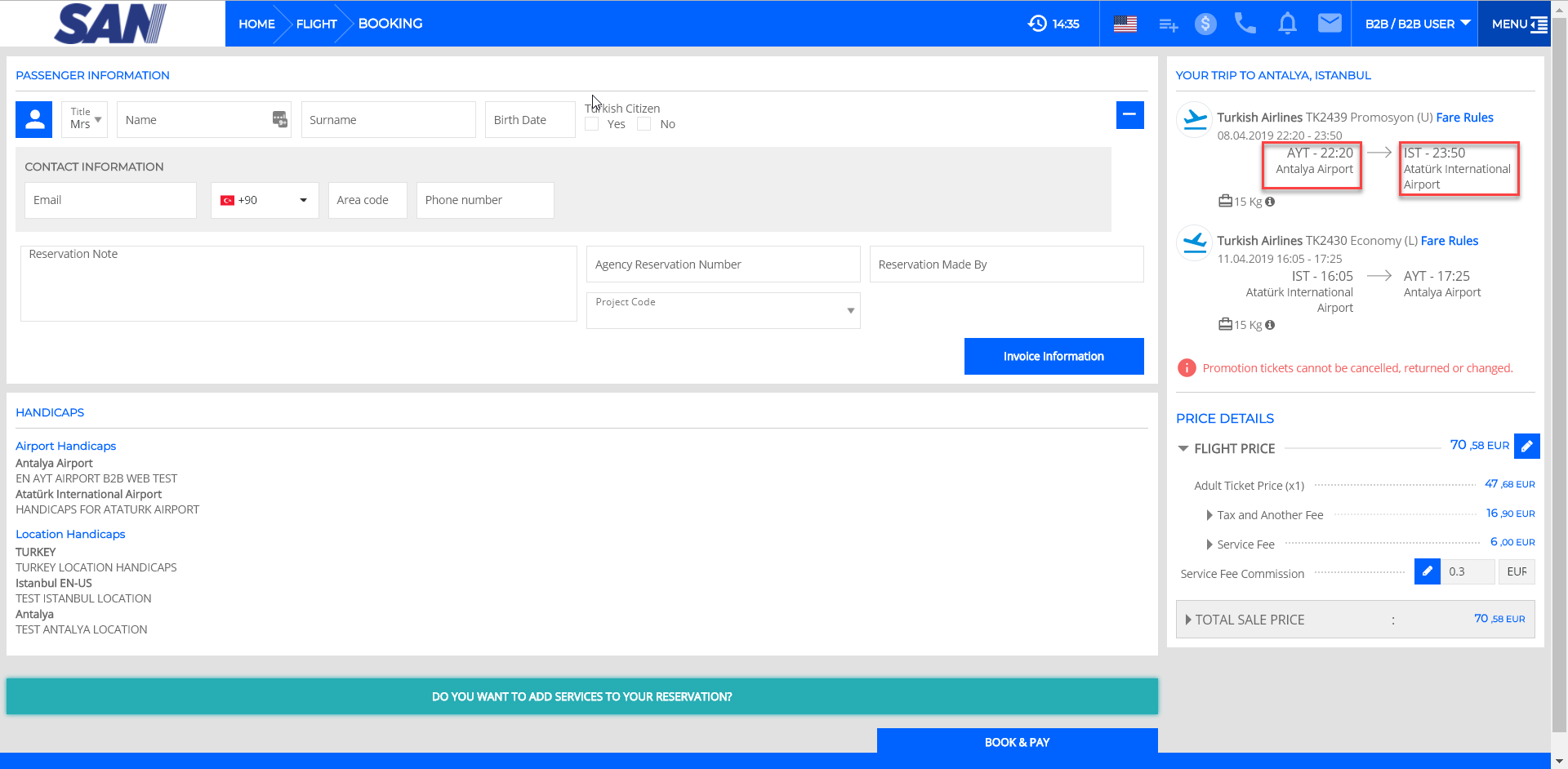The image size is (1568, 769).
Task: Open notifications bell icon
Action: coord(1288,24)
